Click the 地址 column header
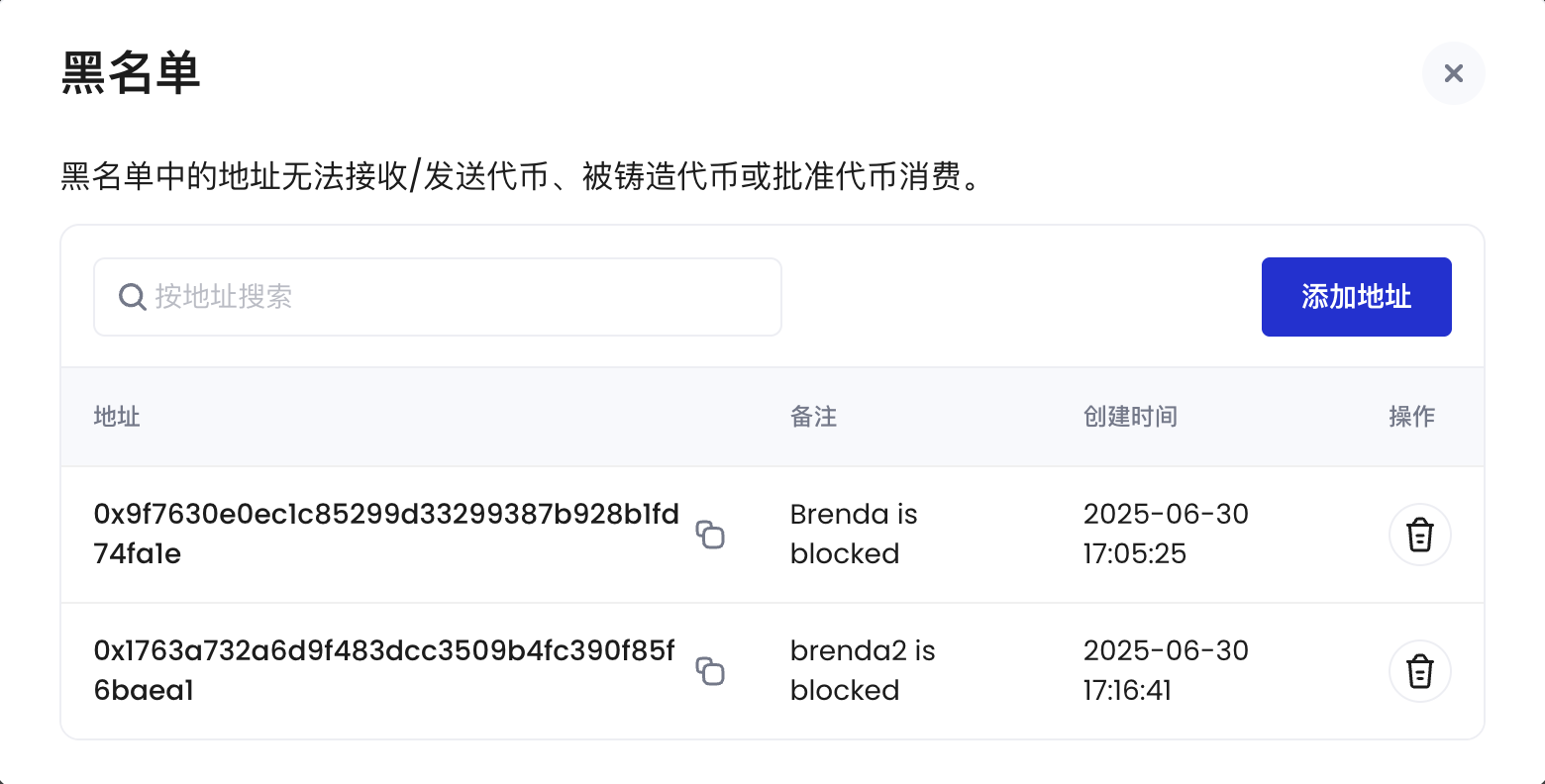Viewport: 1545px width, 784px height. [x=116, y=417]
